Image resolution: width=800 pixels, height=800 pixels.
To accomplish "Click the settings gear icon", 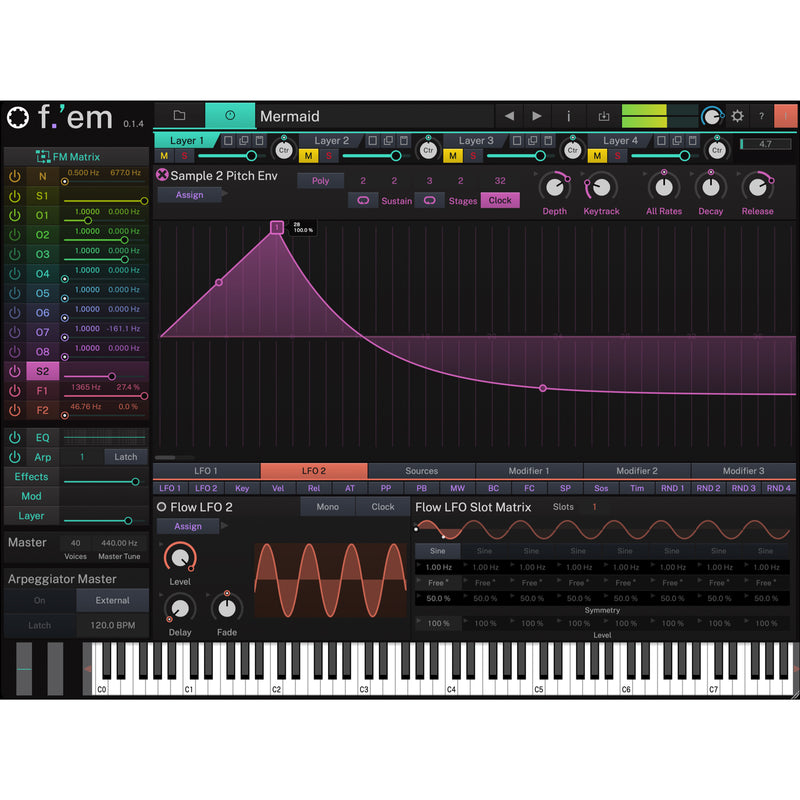I will [738, 116].
